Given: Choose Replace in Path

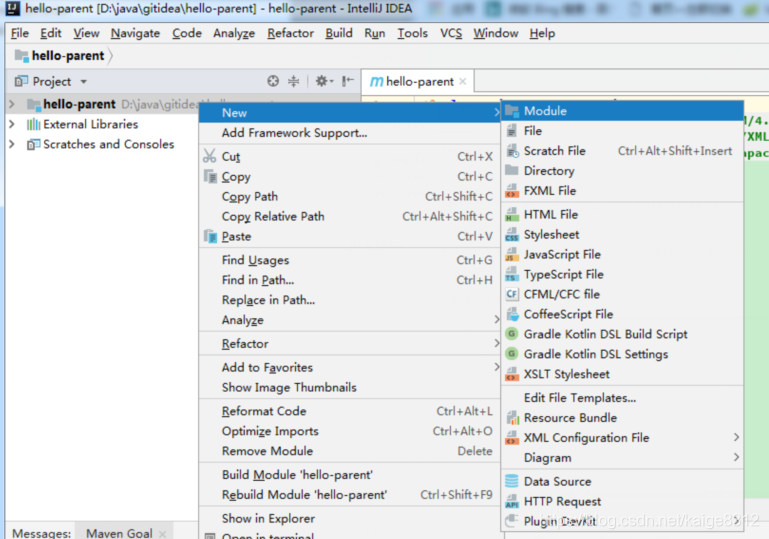Looking at the screenshot, I should tap(350, 300).
